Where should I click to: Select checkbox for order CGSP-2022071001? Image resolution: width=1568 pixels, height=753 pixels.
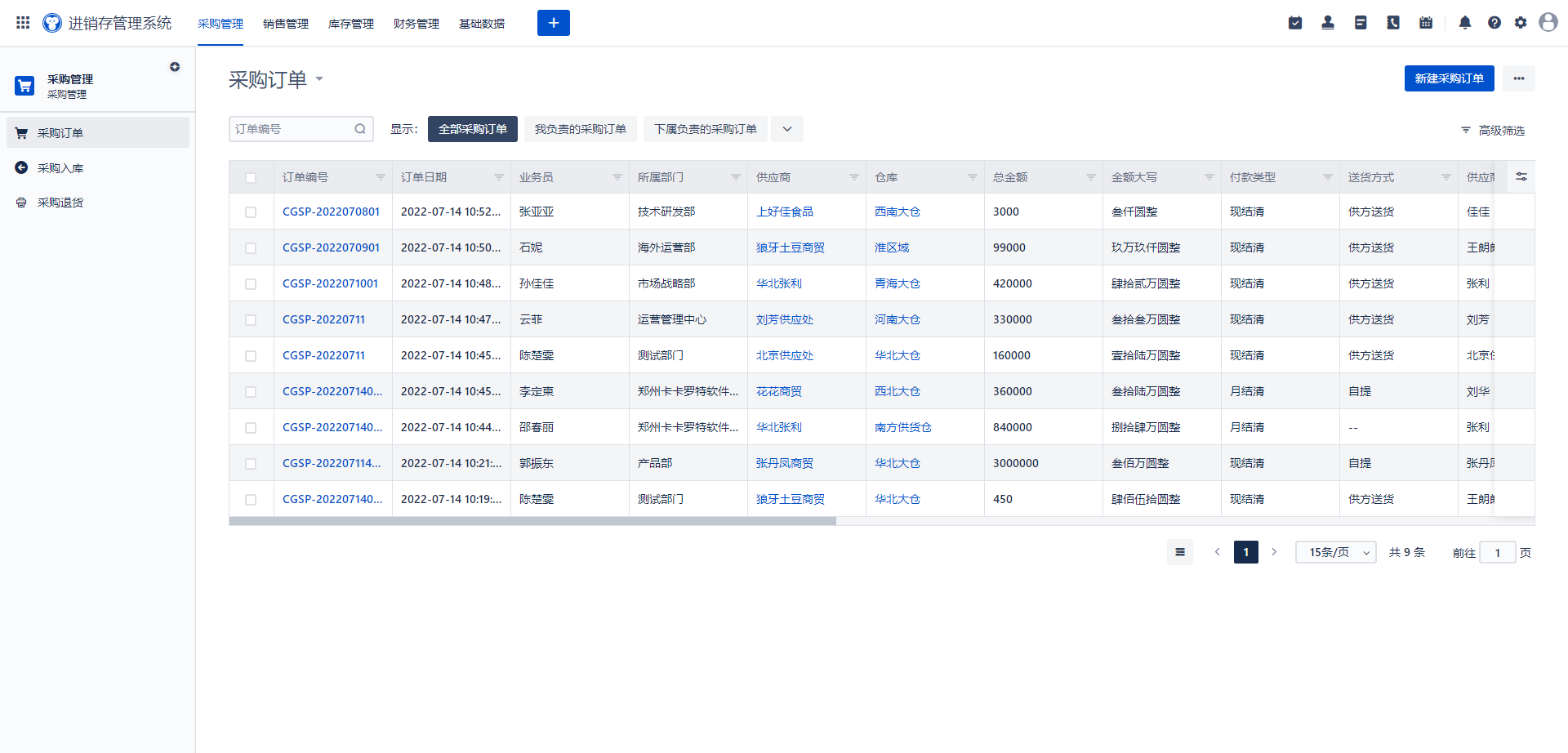[x=251, y=284]
